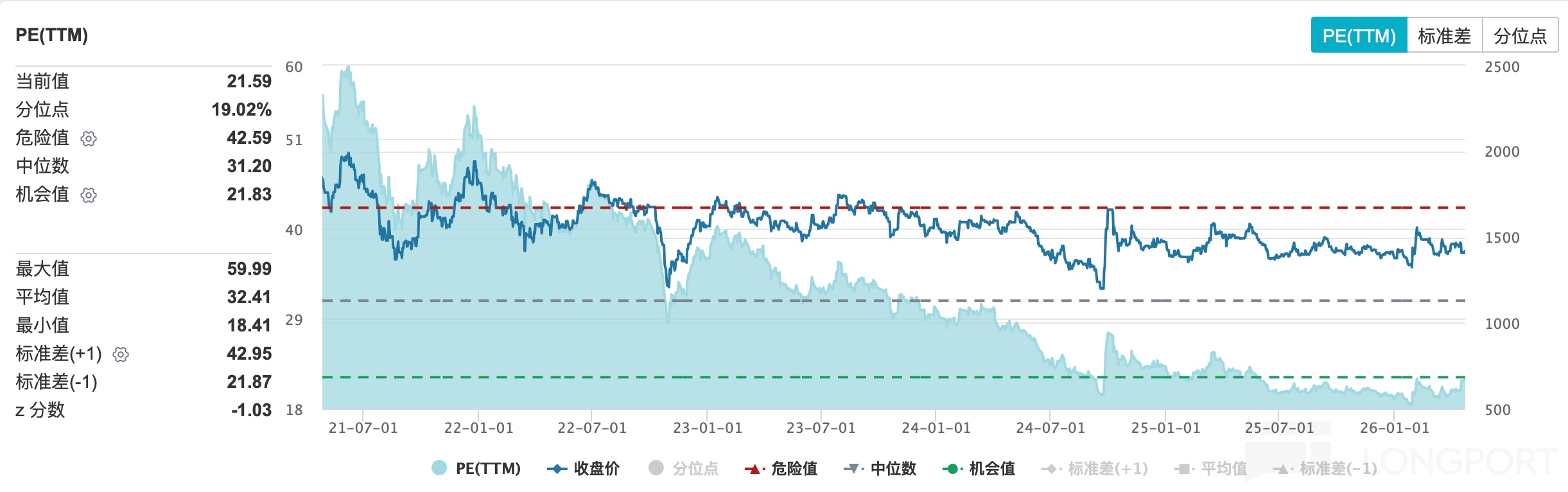Show the 平均值 line via legend
This screenshot has width=1568, height=492.
[1211, 469]
